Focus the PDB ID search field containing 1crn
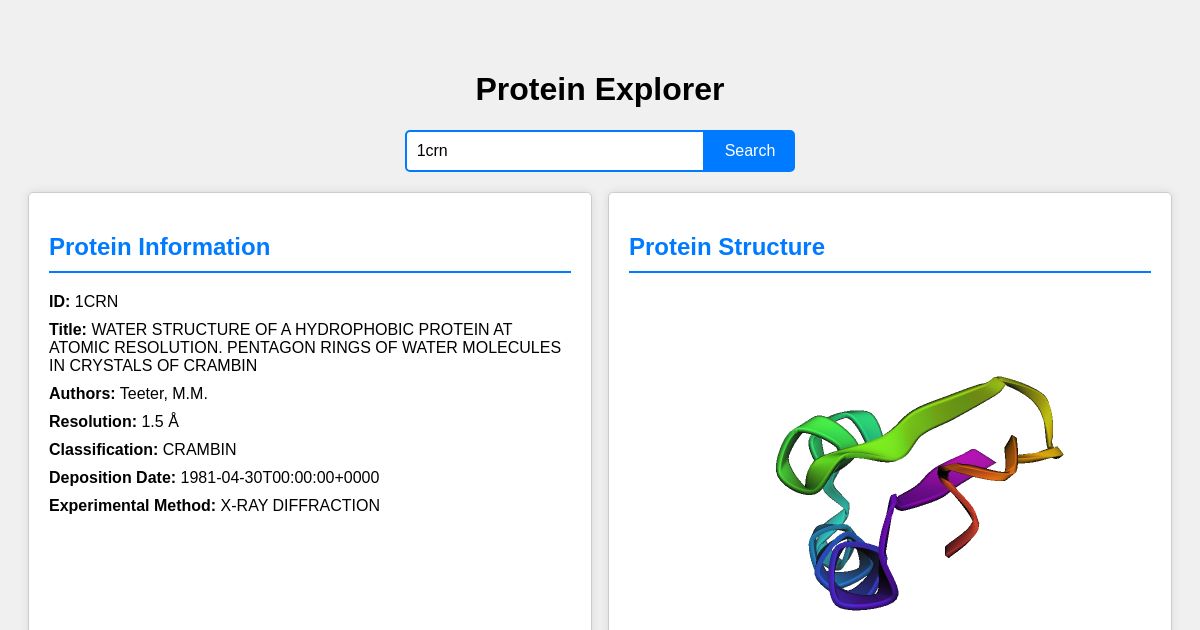 coord(555,151)
